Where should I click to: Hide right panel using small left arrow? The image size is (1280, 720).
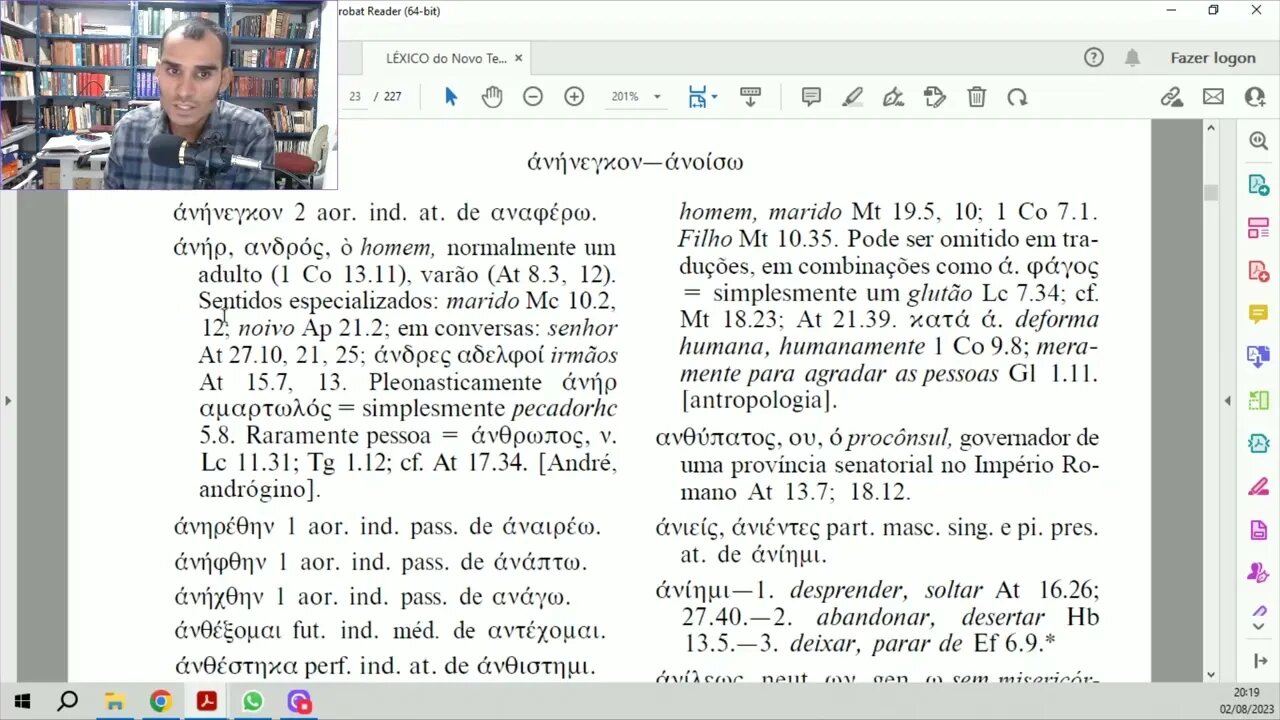coord(1228,401)
